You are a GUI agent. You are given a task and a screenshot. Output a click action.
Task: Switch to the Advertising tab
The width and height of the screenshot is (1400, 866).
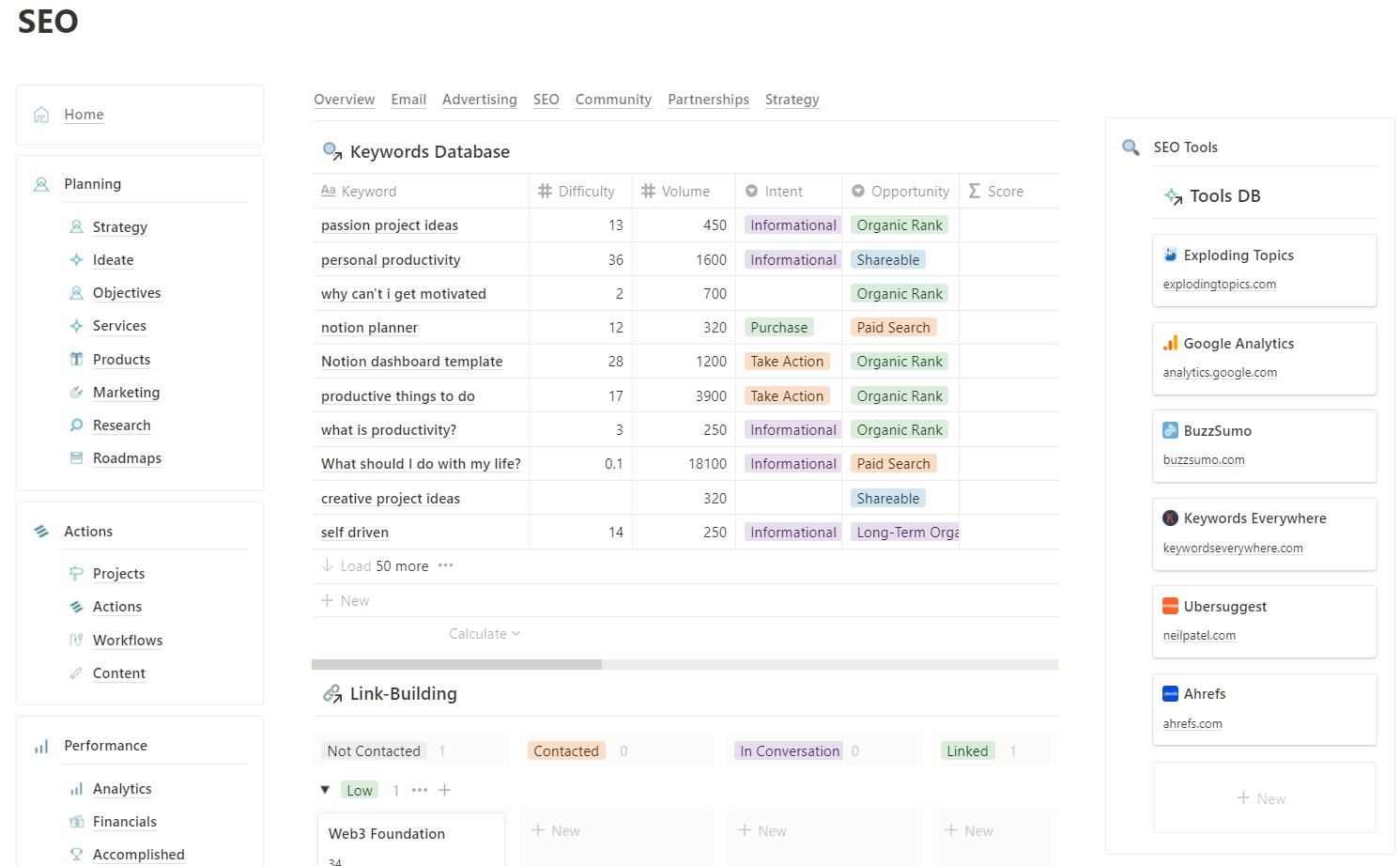point(479,100)
